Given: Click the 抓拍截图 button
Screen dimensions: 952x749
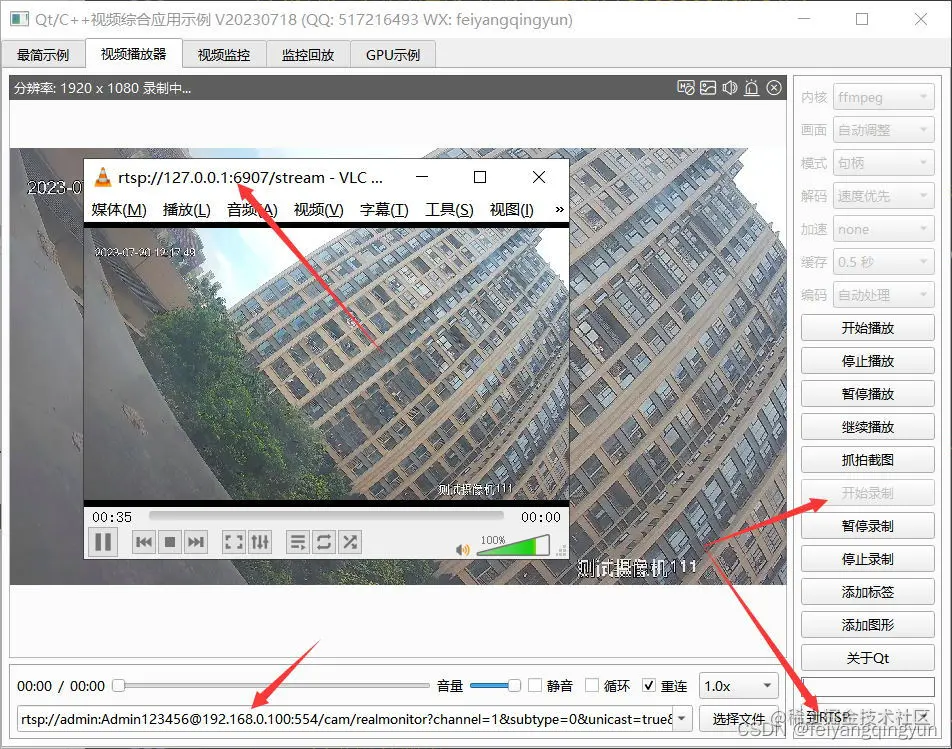Looking at the screenshot, I should (868, 460).
